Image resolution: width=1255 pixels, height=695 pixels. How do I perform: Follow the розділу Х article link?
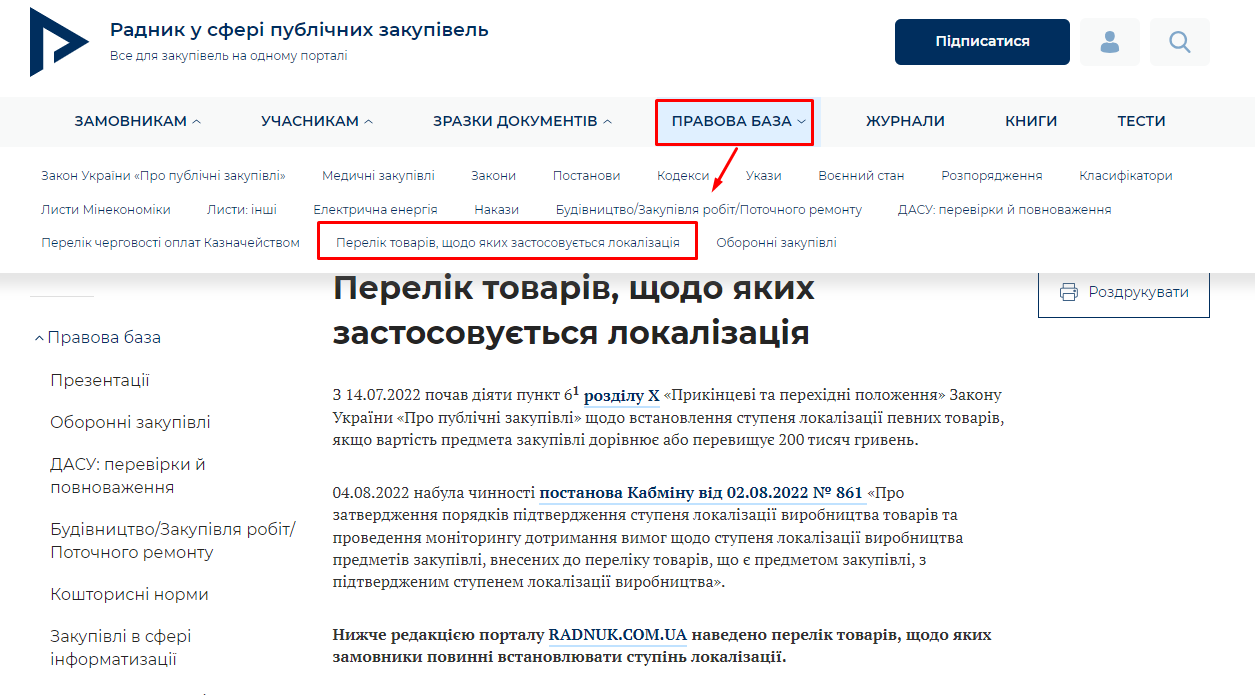(x=621, y=395)
